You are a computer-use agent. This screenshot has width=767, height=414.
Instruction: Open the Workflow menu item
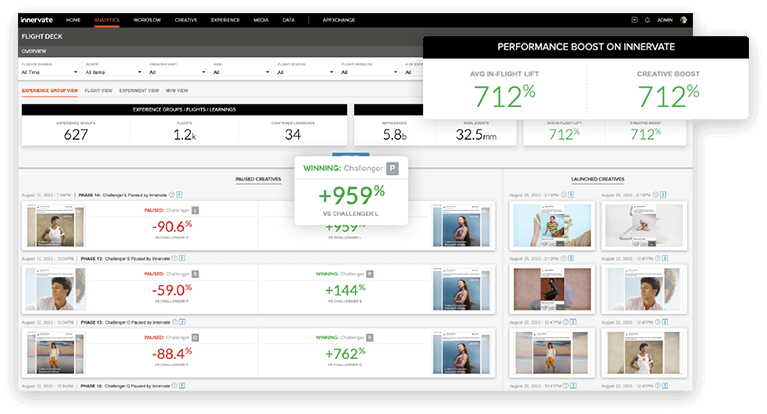(x=146, y=19)
